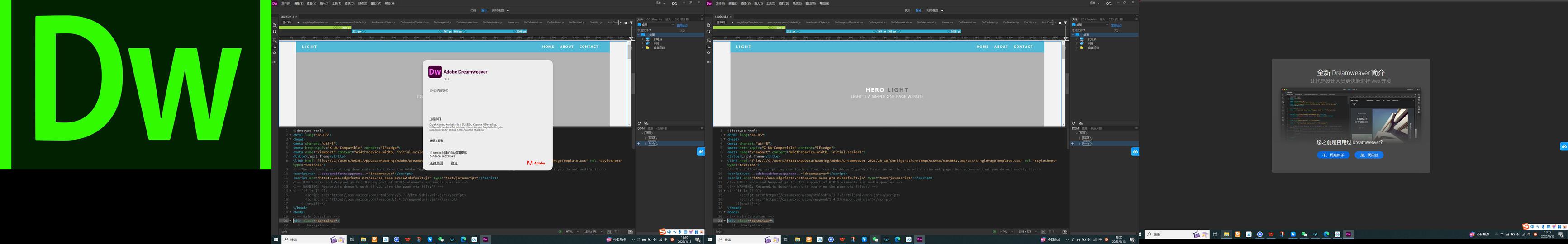This screenshot has width=1568, height=244.
Task: Click the format source code icon in the middle window's left toolbar
Action: [708, 47]
